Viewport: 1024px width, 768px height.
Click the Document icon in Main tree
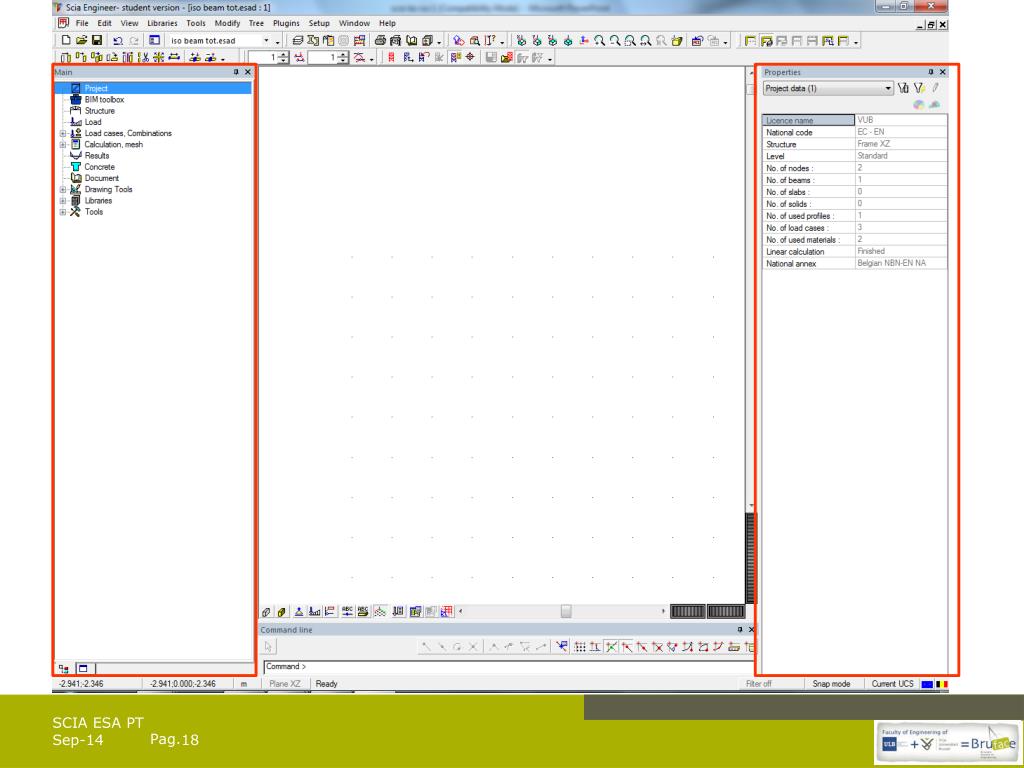[x=76, y=178]
